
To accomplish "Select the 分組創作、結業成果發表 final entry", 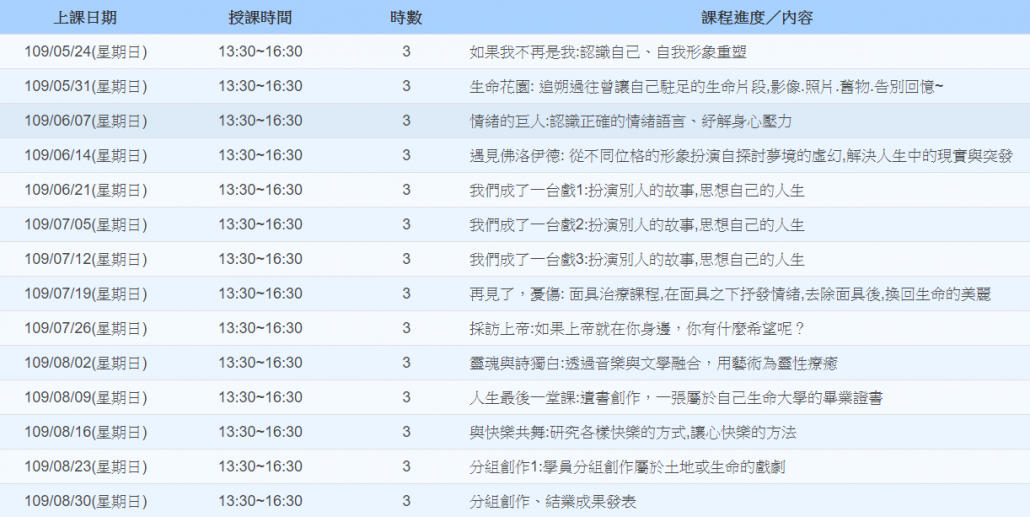I will (552, 501).
